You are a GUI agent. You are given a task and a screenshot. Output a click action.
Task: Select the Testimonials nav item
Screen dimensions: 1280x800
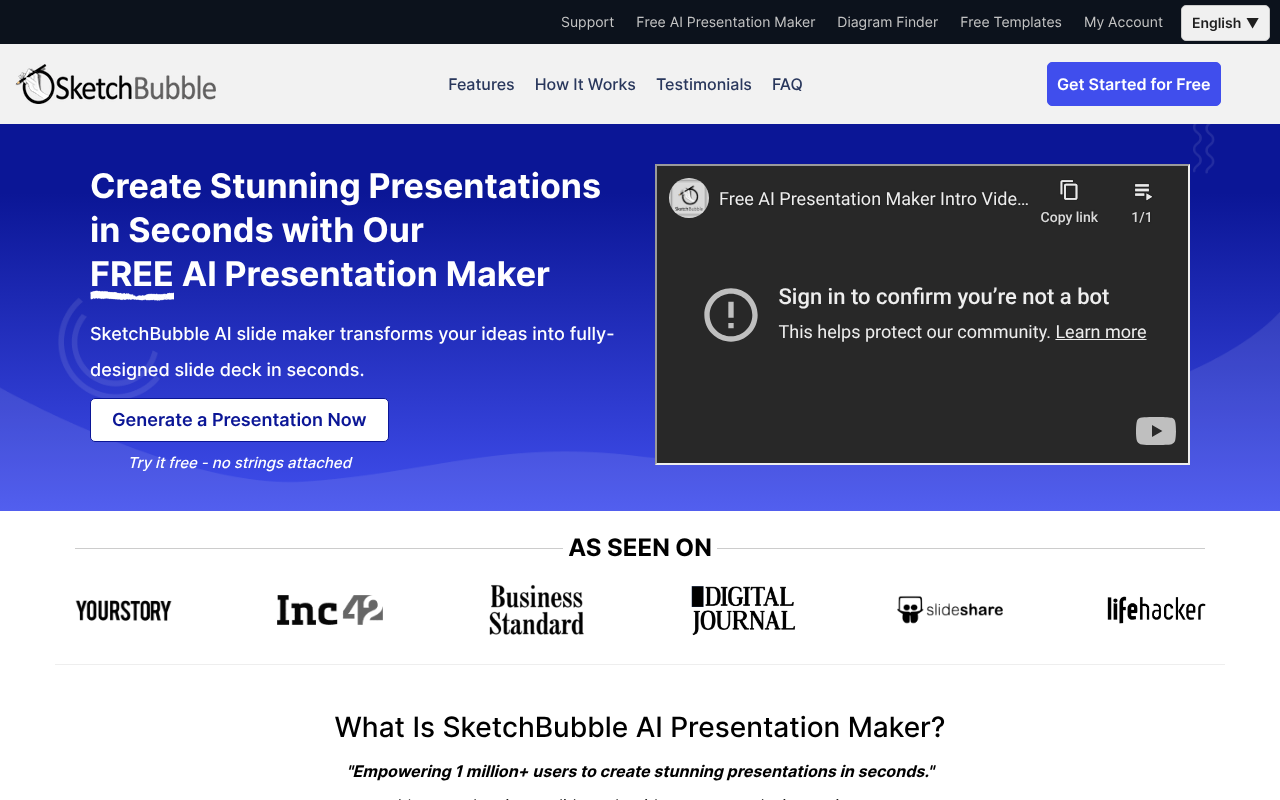[704, 84]
